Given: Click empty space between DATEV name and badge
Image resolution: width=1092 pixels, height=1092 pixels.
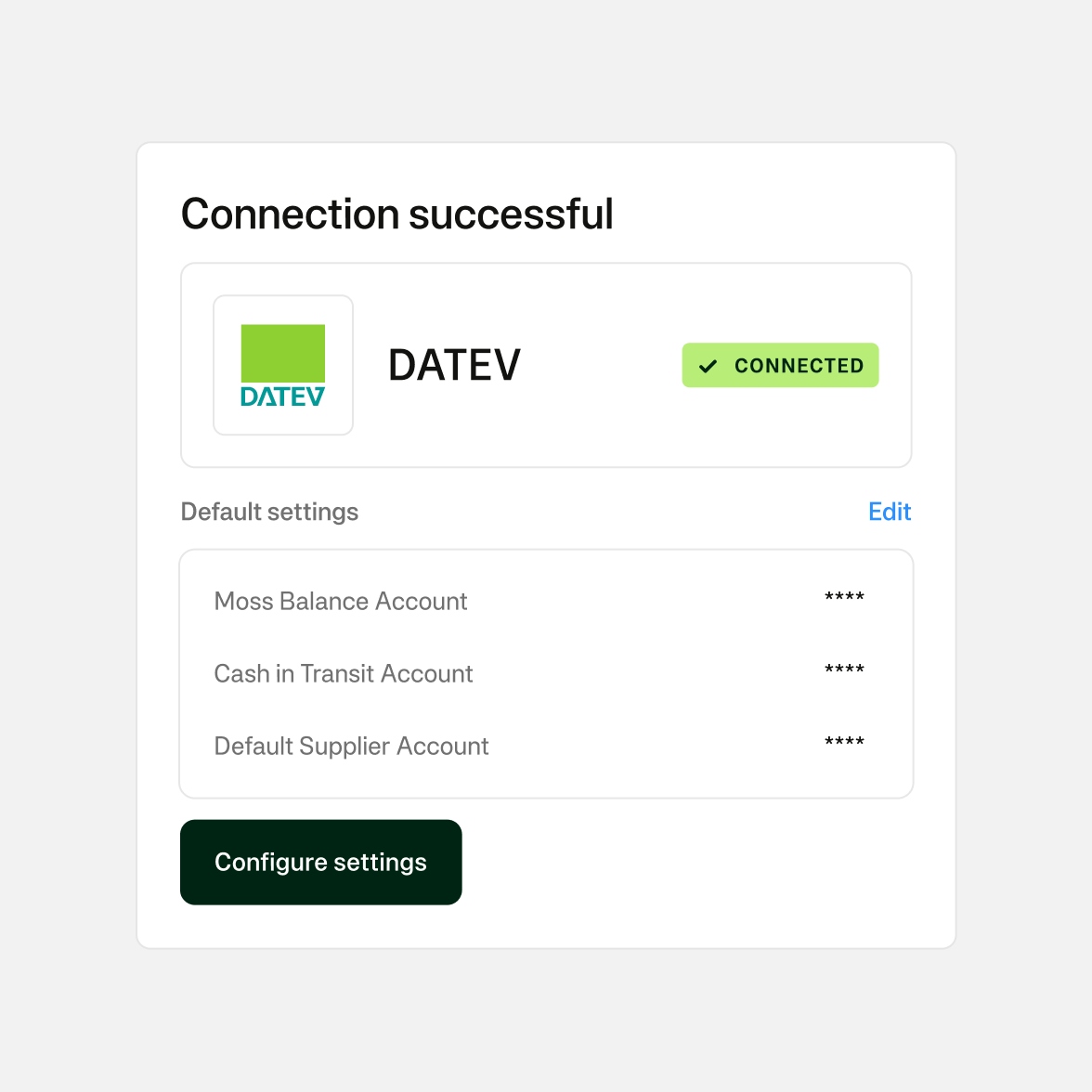Looking at the screenshot, I should (602, 365).
